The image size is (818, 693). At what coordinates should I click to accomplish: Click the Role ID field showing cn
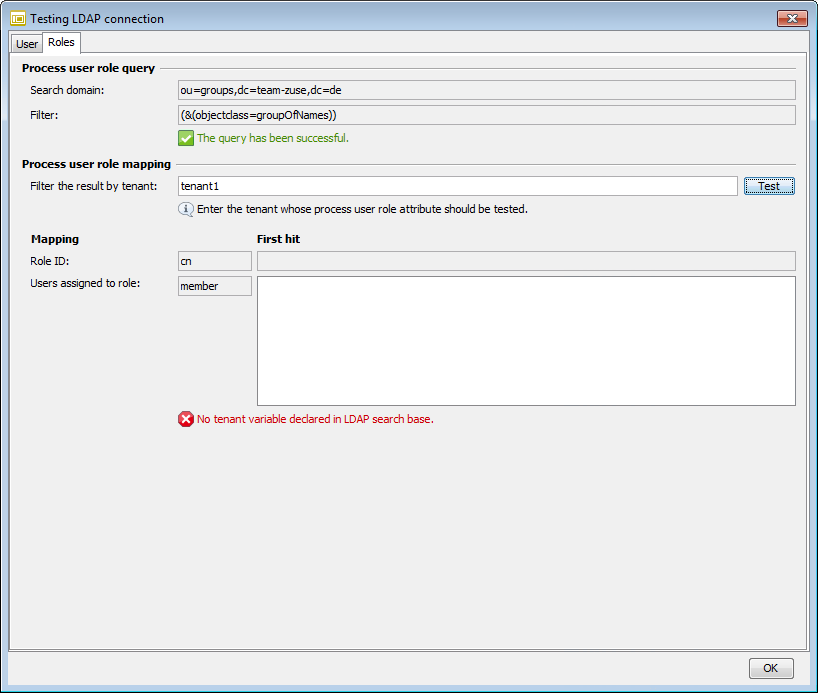click(214, 261)
